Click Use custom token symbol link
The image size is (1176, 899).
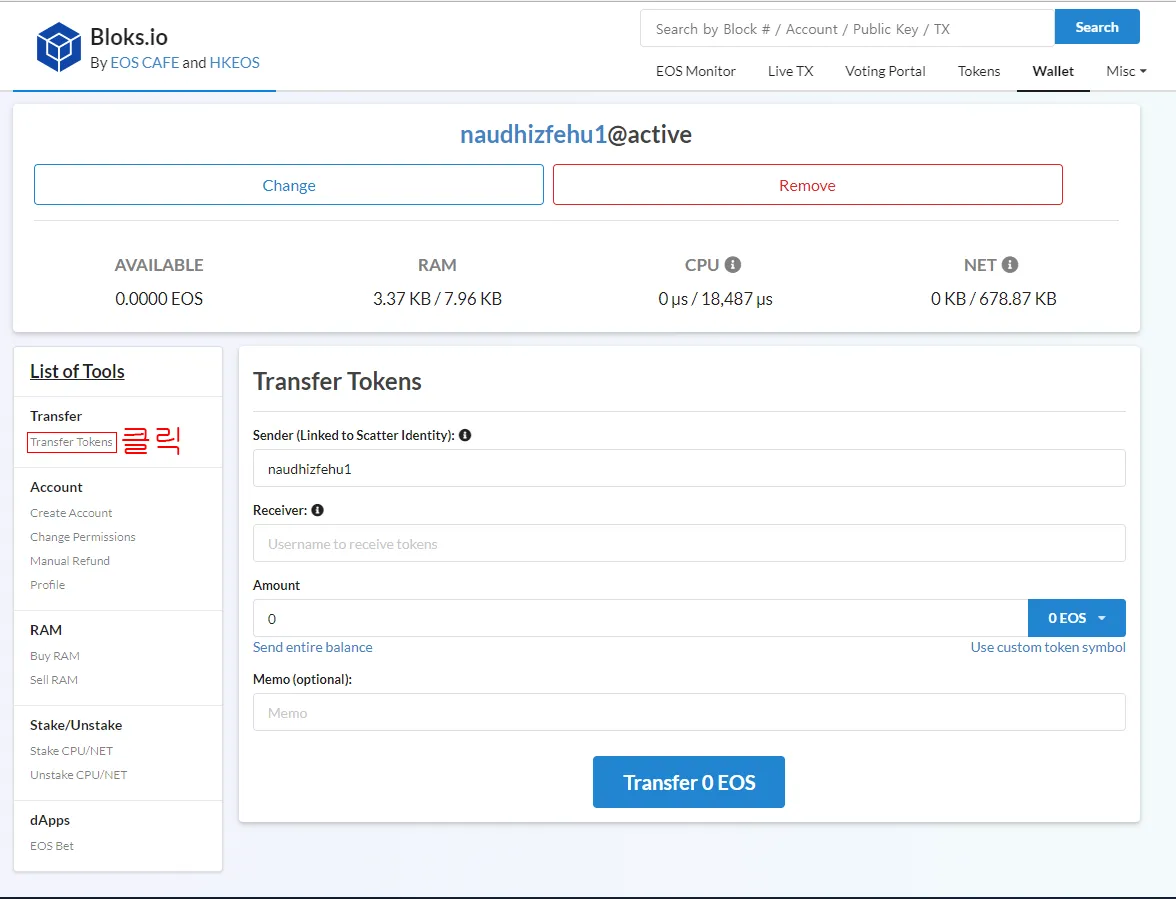[x=1048, y=647]
